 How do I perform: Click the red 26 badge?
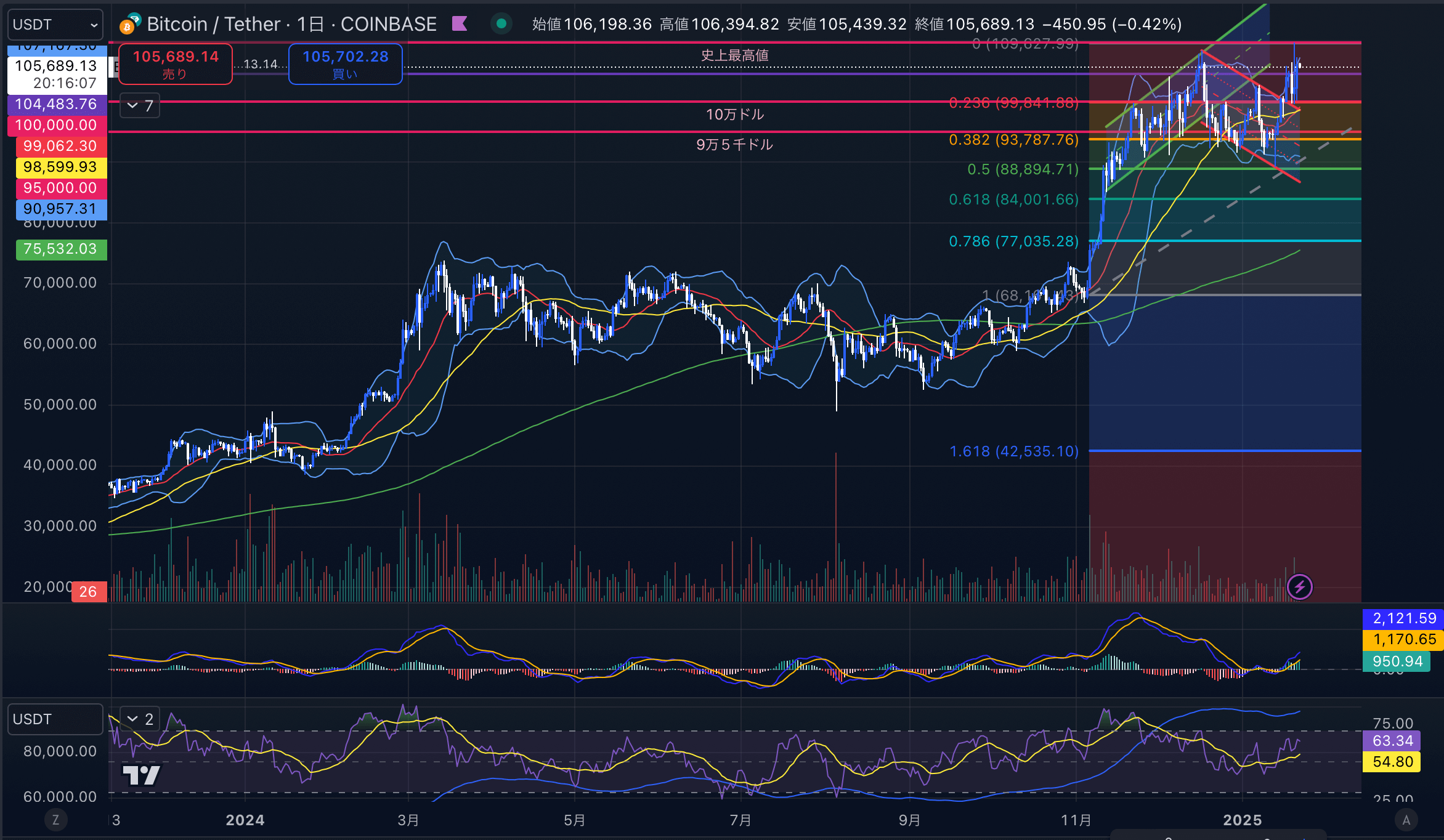click(x=89, y=592)
